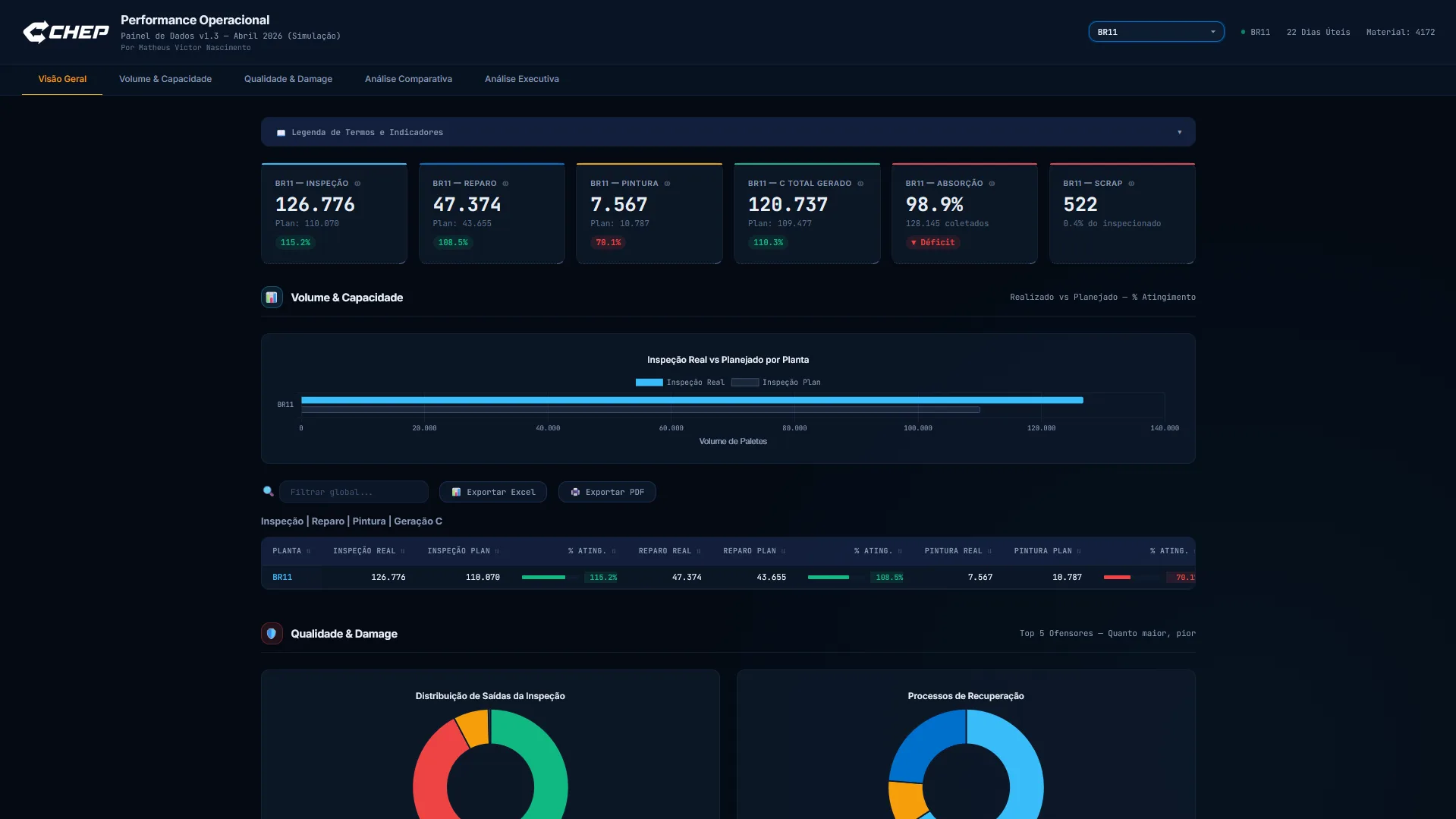1456x819 pixels.
Task: Toggle Inspeção Plan legend series
Action: click(775, 383)
